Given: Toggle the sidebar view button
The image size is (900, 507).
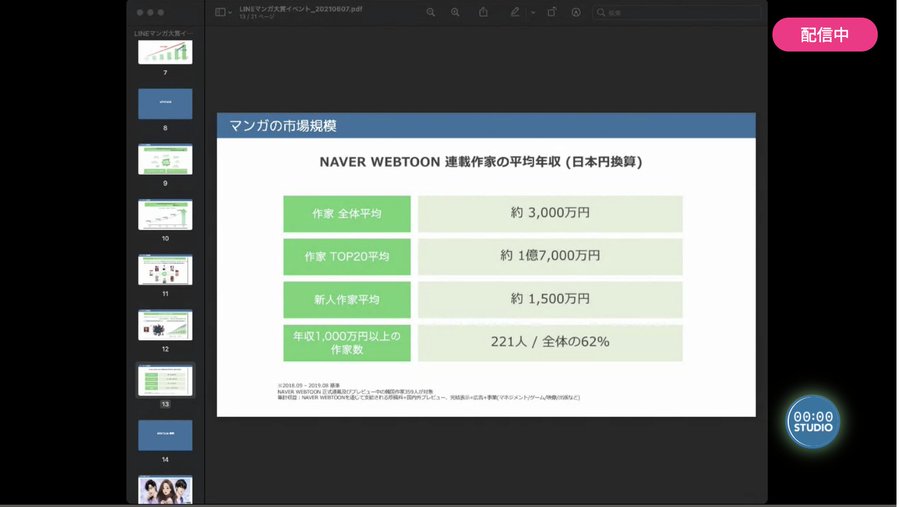Looking at the screenshot, I should [220, 12].
